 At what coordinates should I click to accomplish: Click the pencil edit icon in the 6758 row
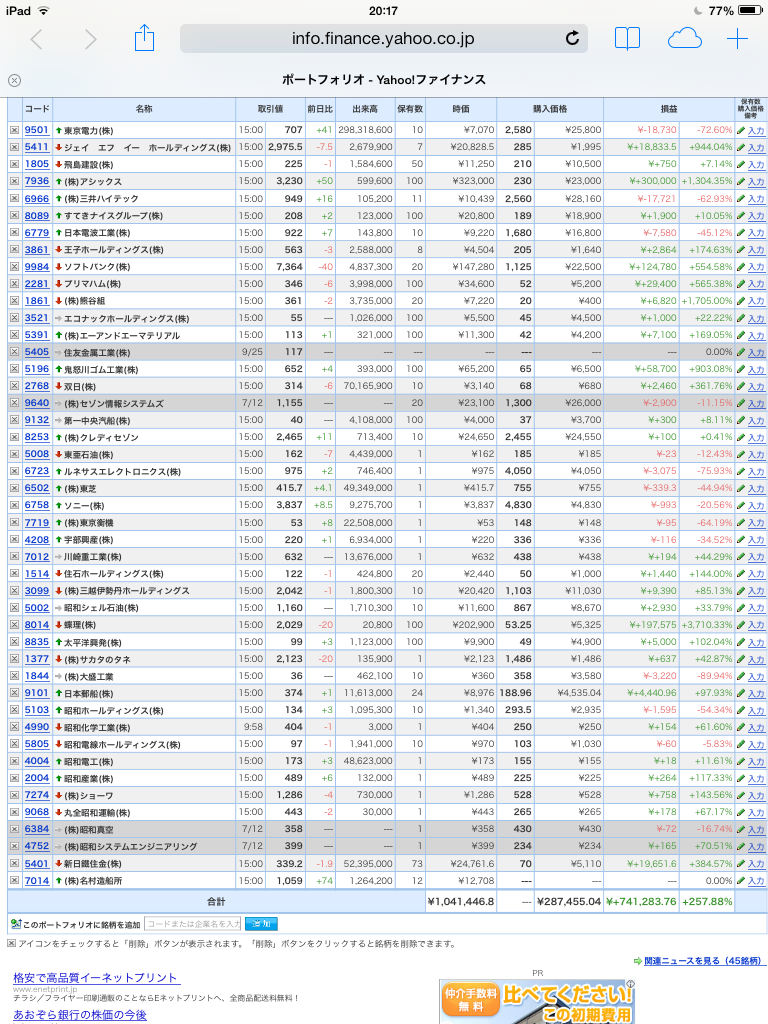(x=741, y=505)
